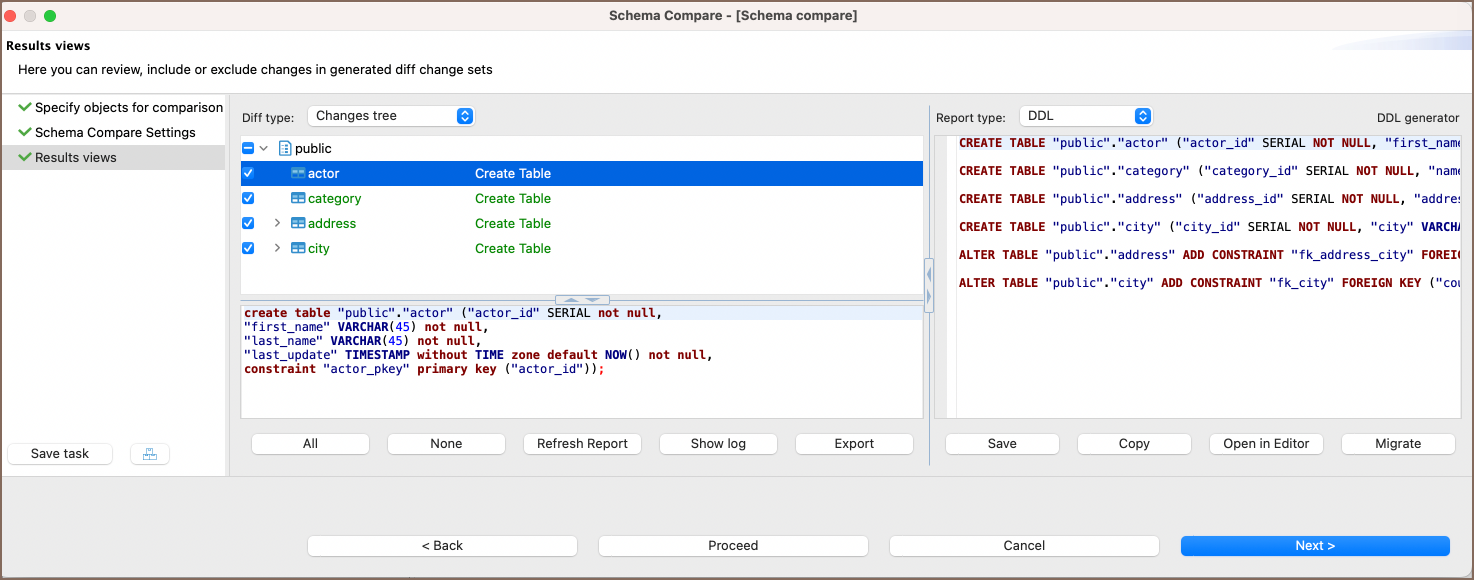Open the Report type dropdown
The width and height of the screenshot is (1474, 580).
coord(1085,116)
